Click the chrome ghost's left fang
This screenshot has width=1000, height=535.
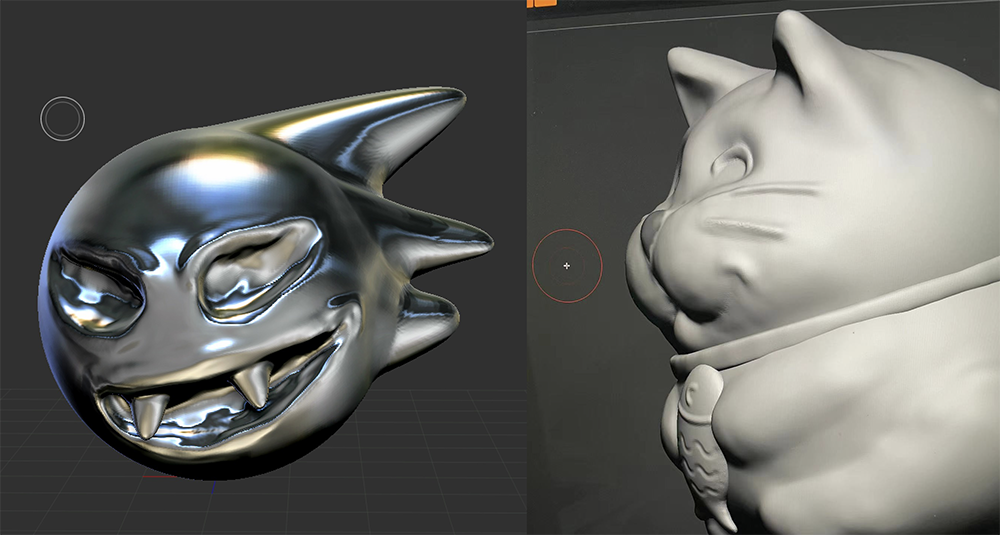pos(149,416)
